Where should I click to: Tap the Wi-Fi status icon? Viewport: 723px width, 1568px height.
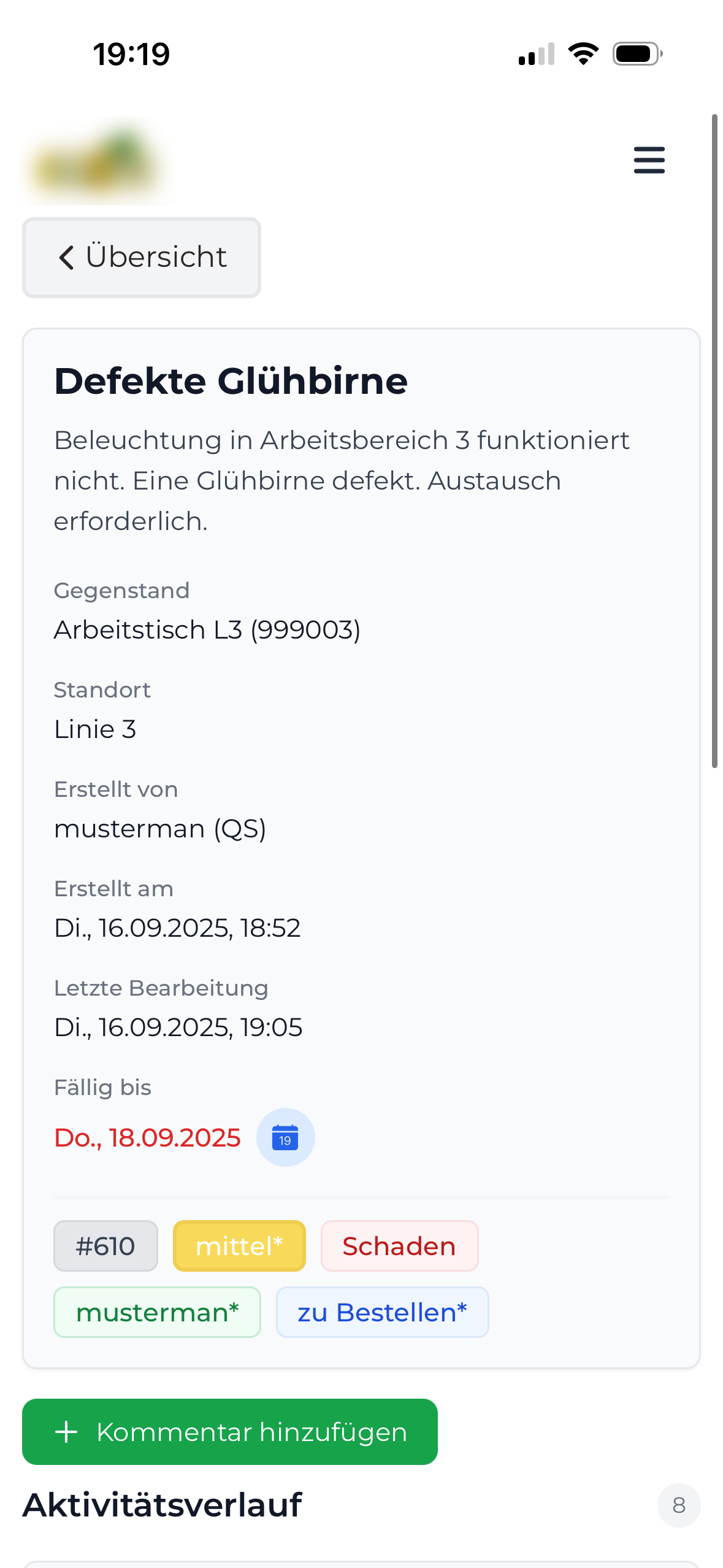coord(583,54)
